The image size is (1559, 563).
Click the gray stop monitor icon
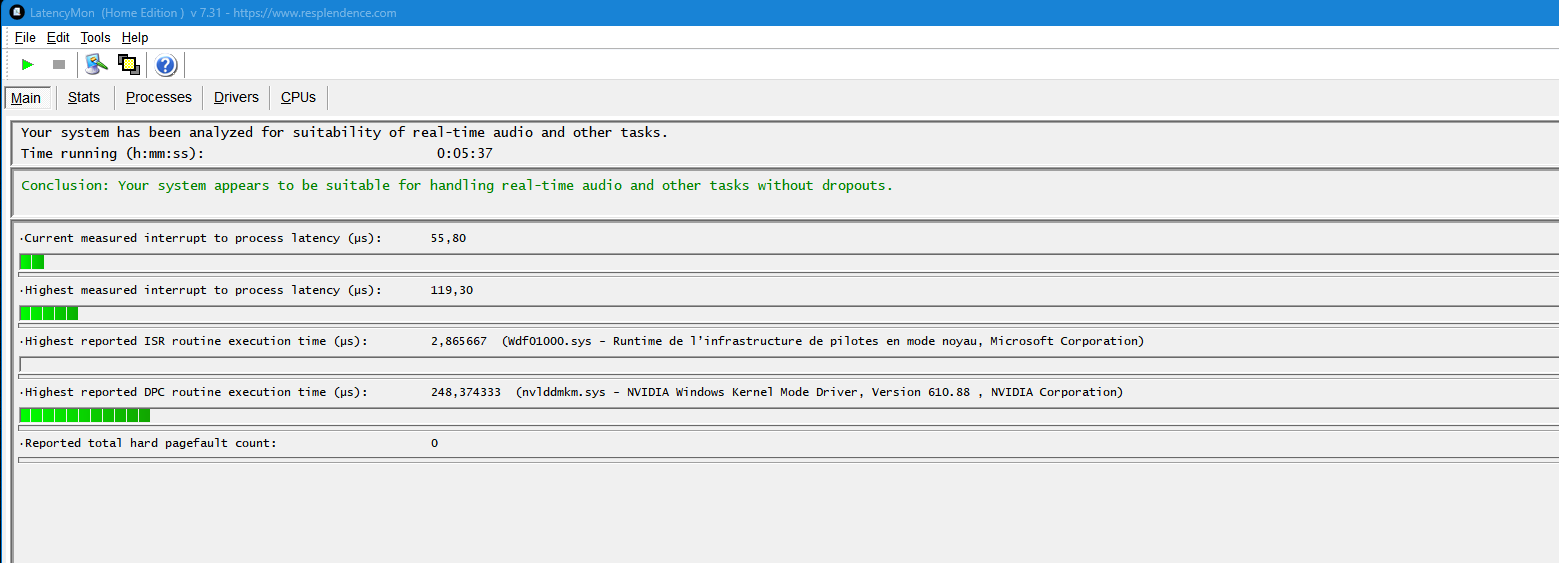(59, 65)
